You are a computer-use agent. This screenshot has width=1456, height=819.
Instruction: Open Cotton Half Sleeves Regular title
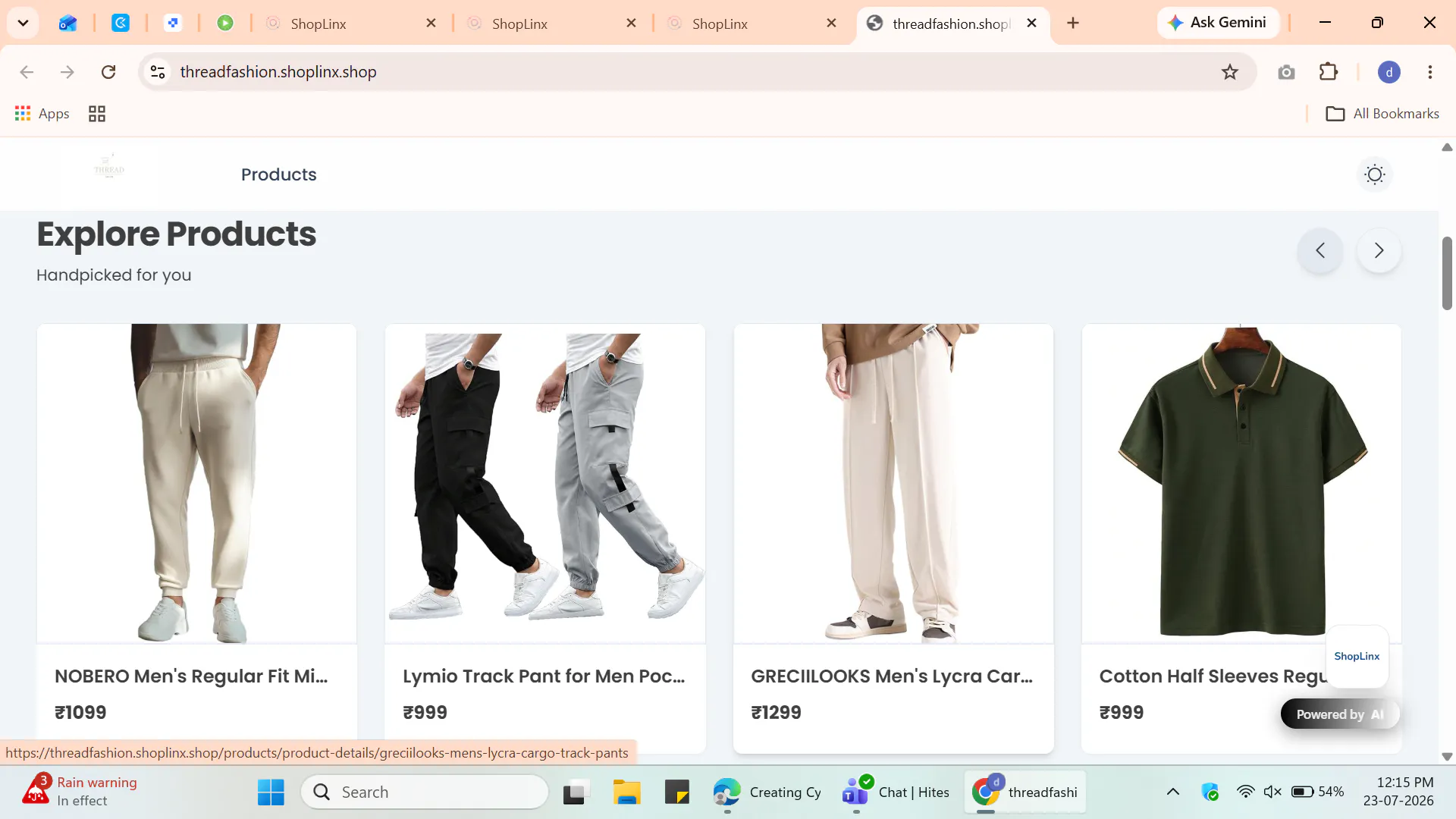coord(1213,676)
